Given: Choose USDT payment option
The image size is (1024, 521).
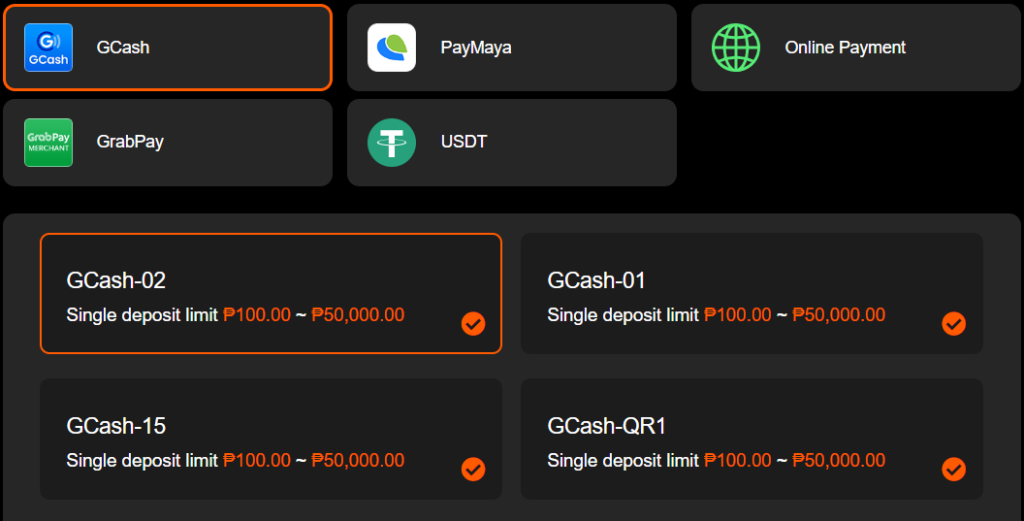Looking at the screenshot, I should click(x=512, y=142).
